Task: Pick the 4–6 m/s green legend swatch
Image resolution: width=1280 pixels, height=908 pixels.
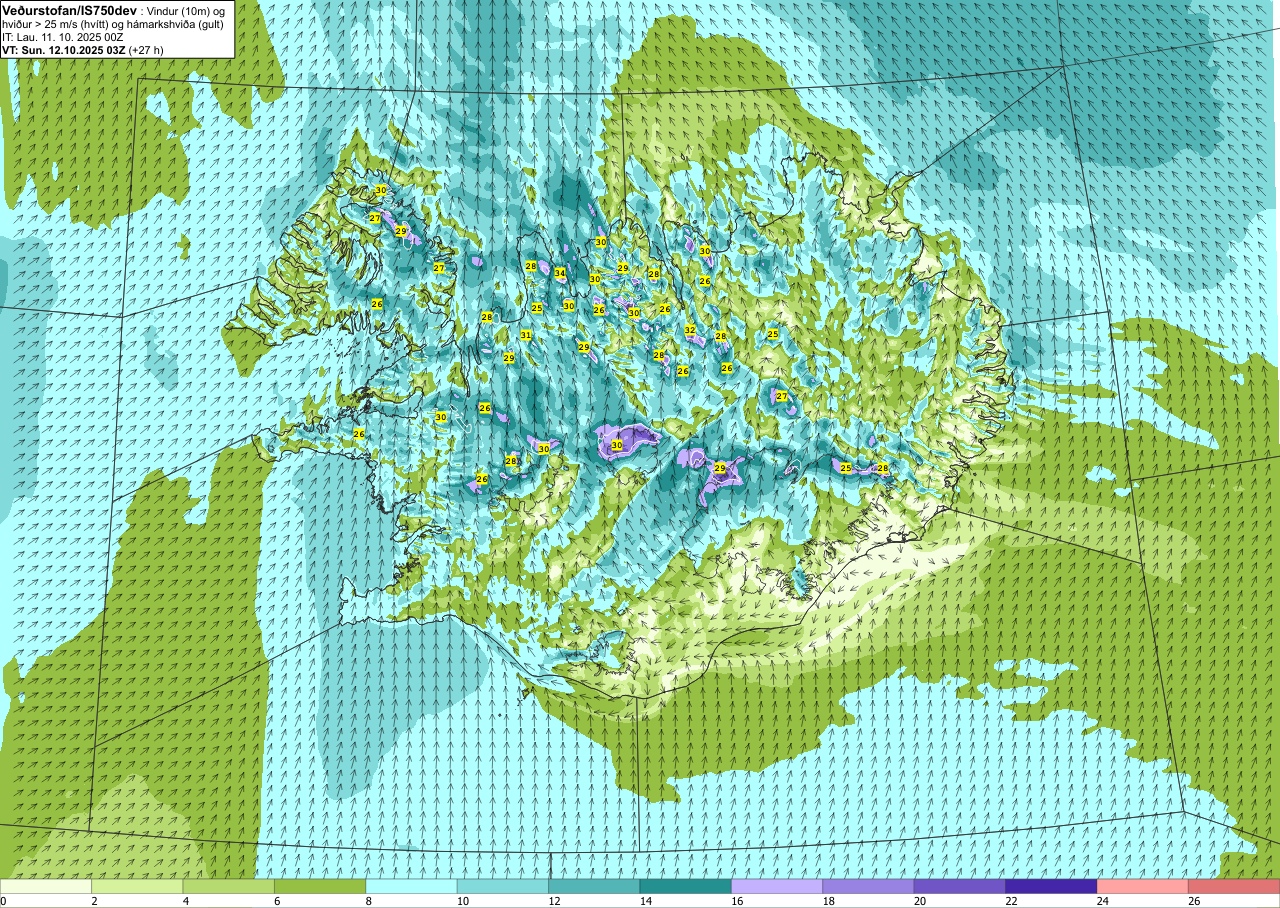Action: (229, 887)
